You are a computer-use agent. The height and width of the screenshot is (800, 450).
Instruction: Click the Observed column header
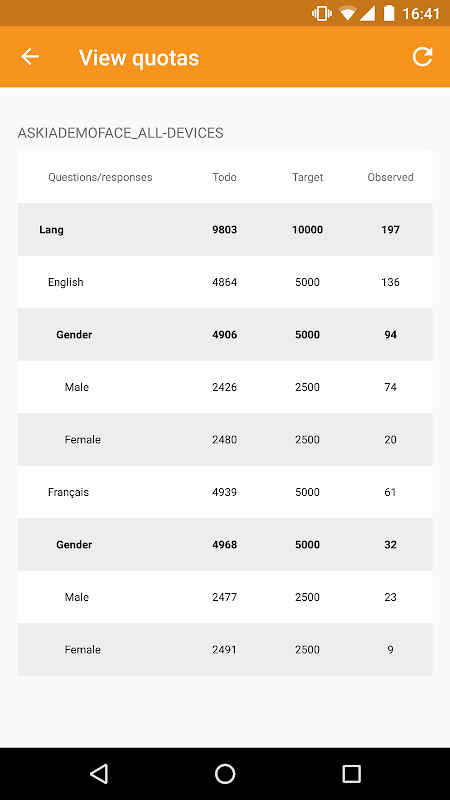point(390,177)
